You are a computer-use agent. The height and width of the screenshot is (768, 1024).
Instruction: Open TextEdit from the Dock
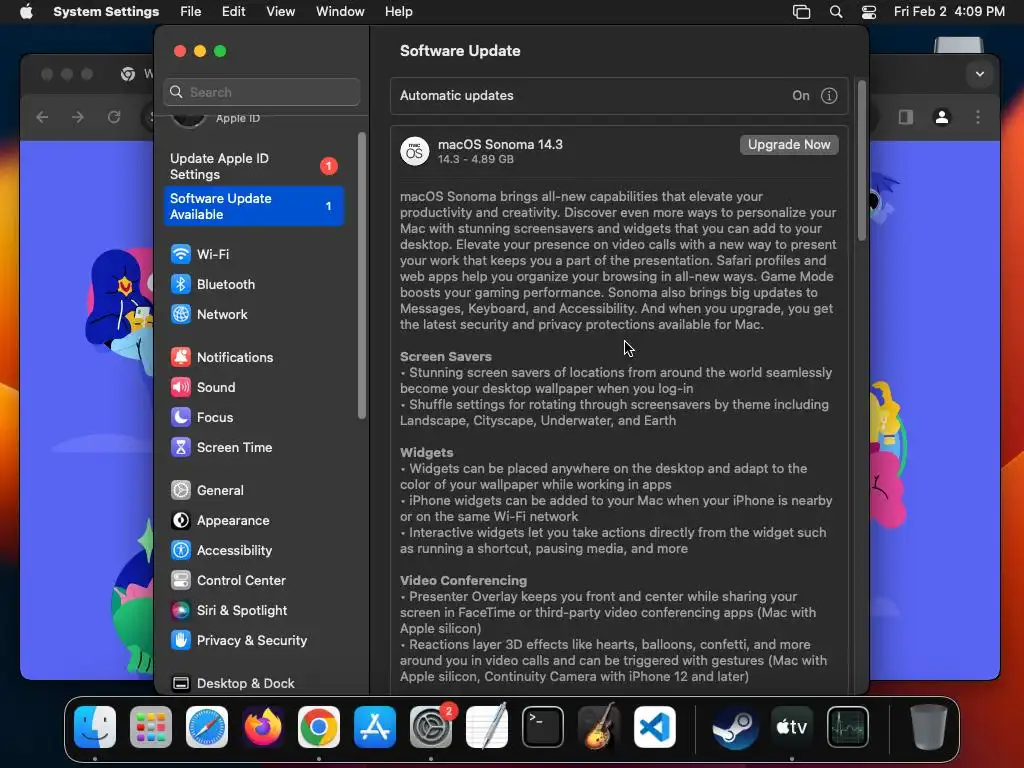pos(487,727)
